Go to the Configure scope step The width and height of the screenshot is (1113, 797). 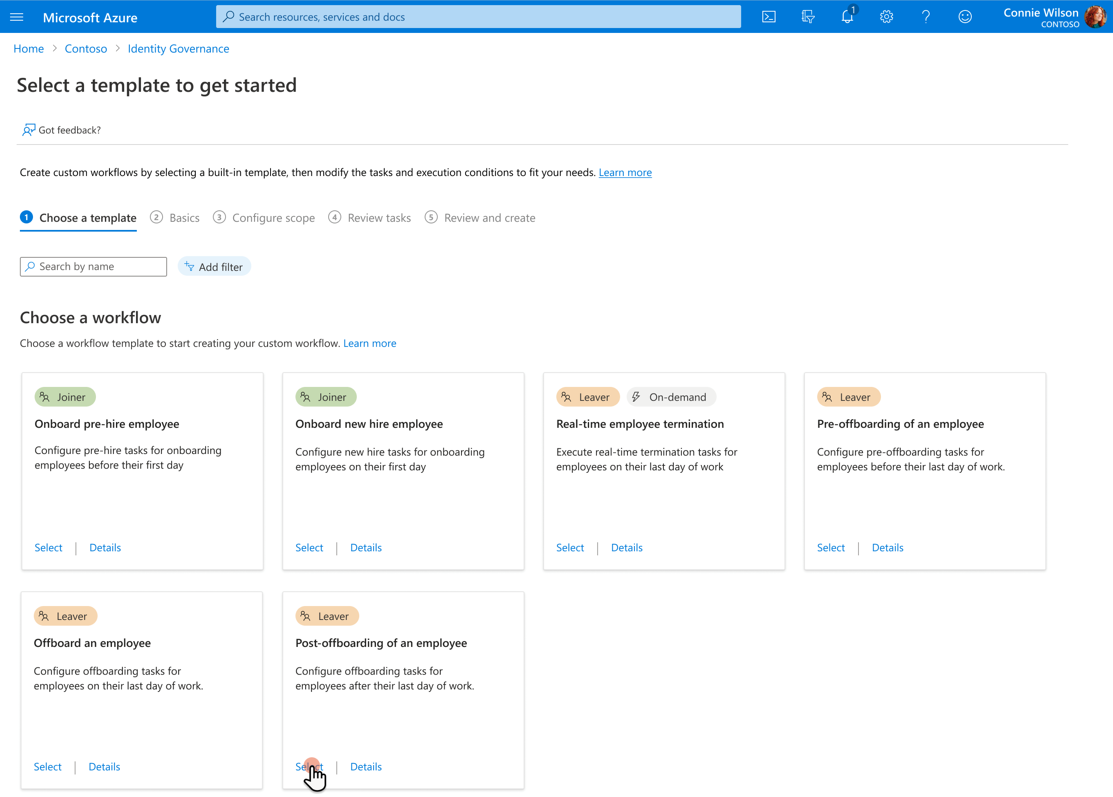264,218
